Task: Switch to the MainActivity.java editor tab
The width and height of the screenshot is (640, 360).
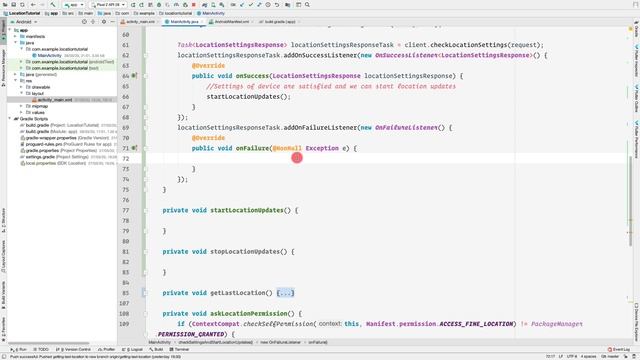Action: [x=184, y=22]
